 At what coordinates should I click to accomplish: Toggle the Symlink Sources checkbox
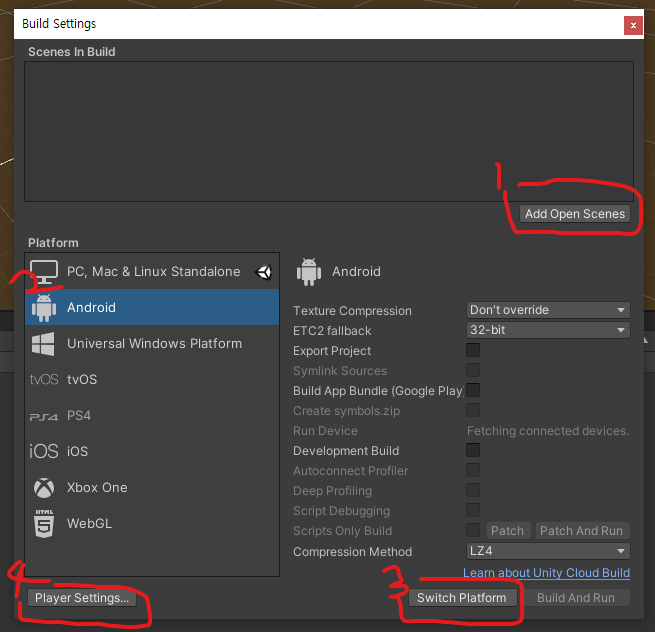(x=473, y=370)
